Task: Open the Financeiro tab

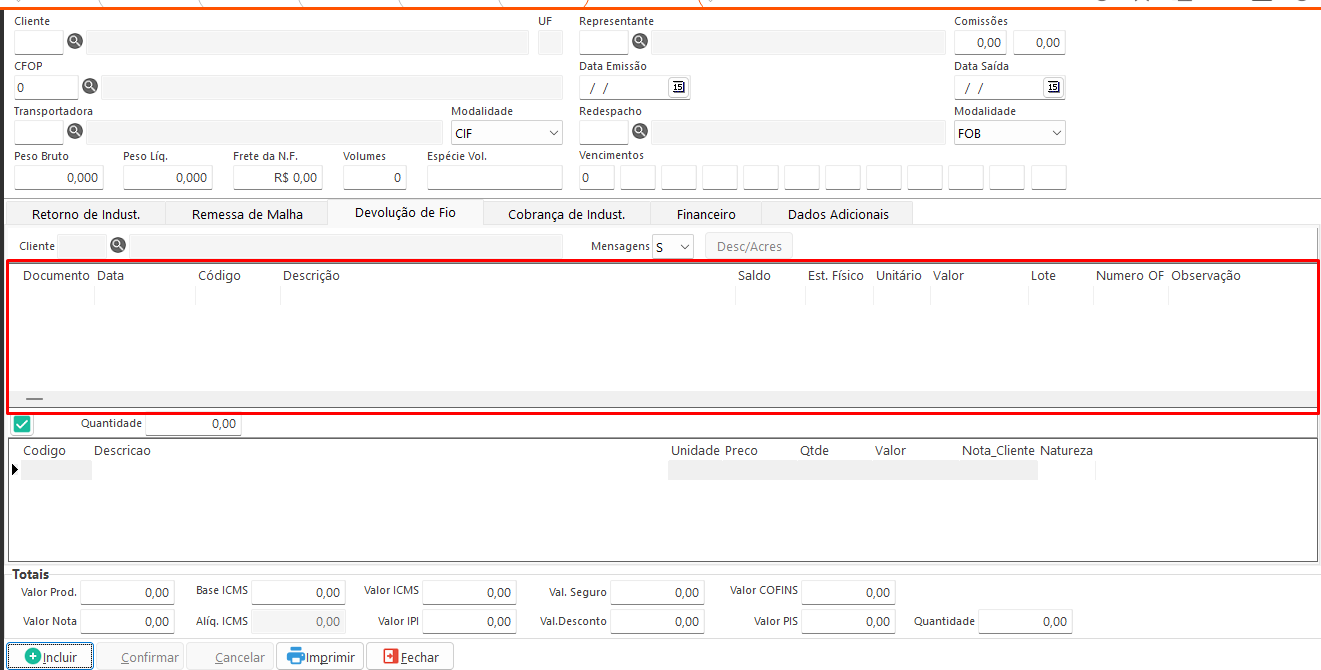Action: pos(706,214)
